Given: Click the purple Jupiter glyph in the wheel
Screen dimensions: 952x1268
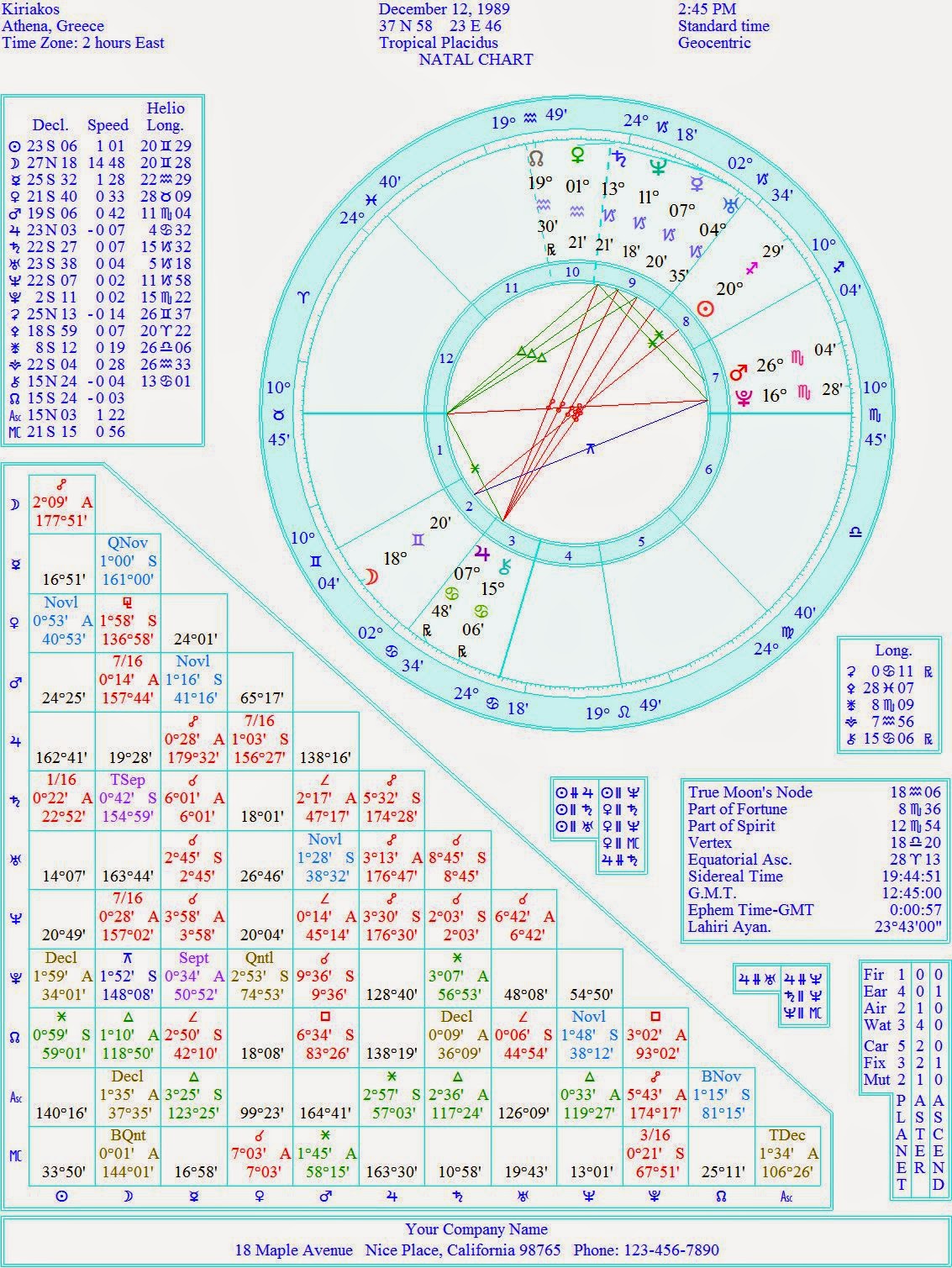Looking at the screenshot, I should tap(481, 552).
